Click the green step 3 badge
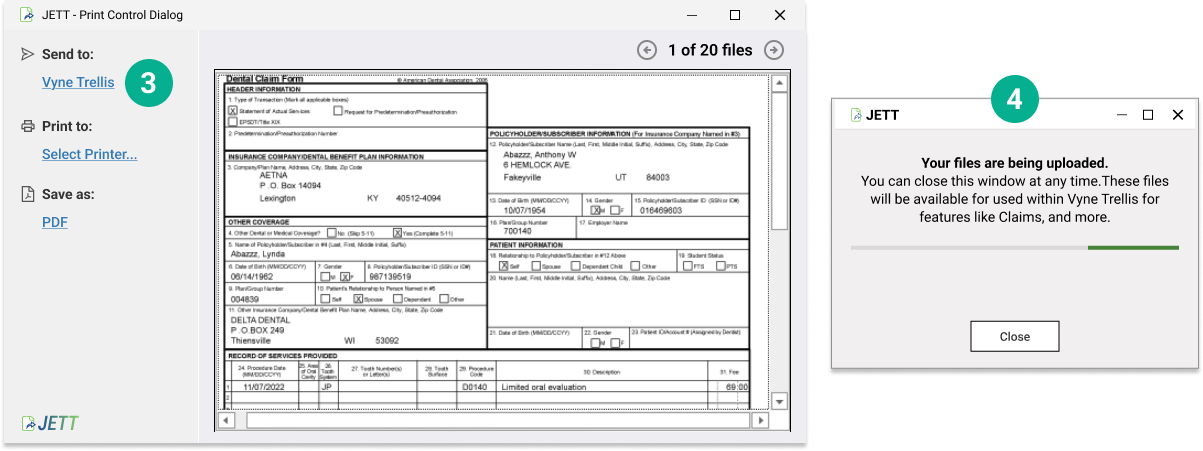This screenshot has width=1203, height=451. coord(147,84)
